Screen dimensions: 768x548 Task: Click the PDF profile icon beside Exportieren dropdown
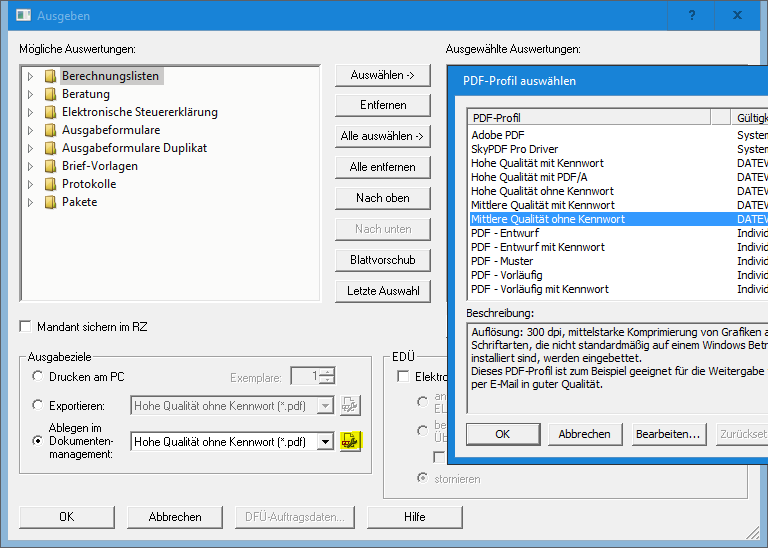pos(350,405)
